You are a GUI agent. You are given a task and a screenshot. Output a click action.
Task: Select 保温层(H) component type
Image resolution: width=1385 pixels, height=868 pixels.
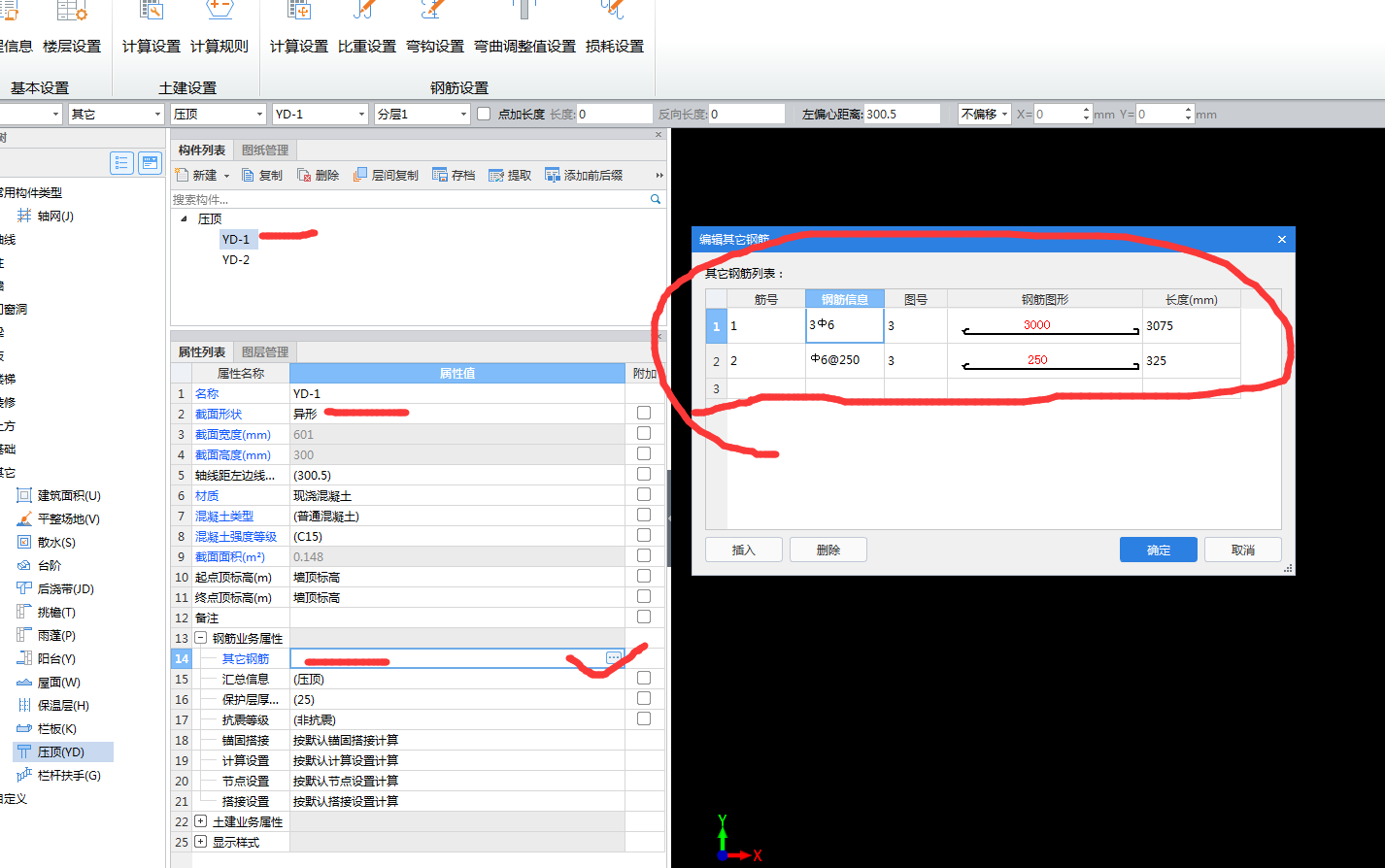click(52, 705)
